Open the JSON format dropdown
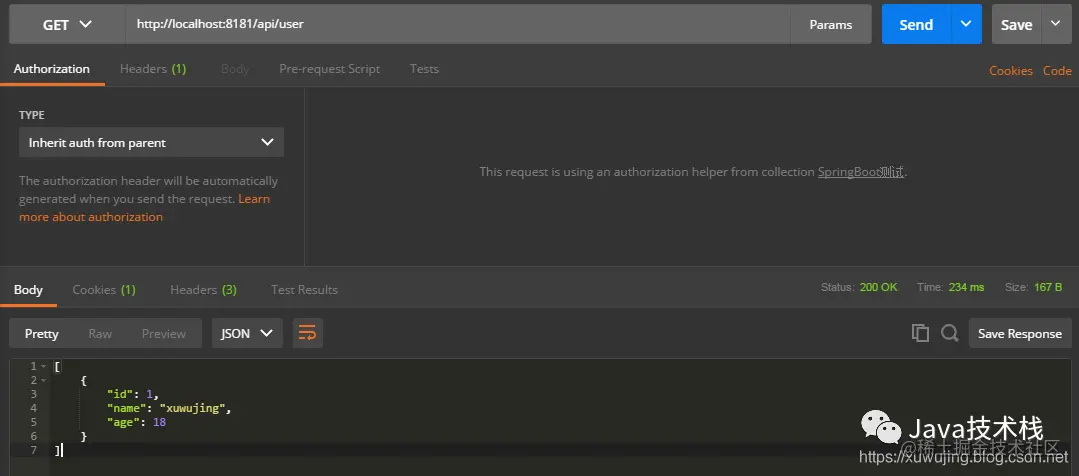1079x476 pixels. coord(247,334)
